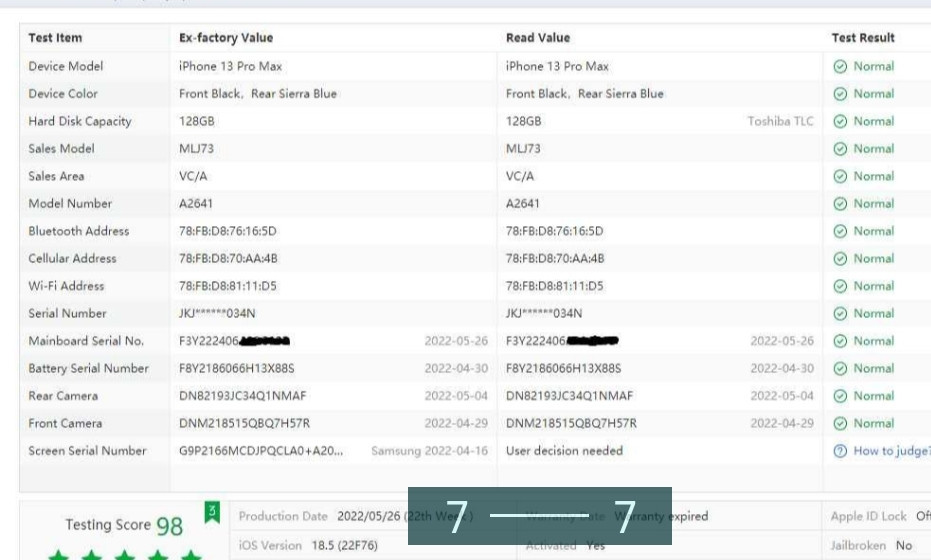Click the Read Value column header

[537, 38]
